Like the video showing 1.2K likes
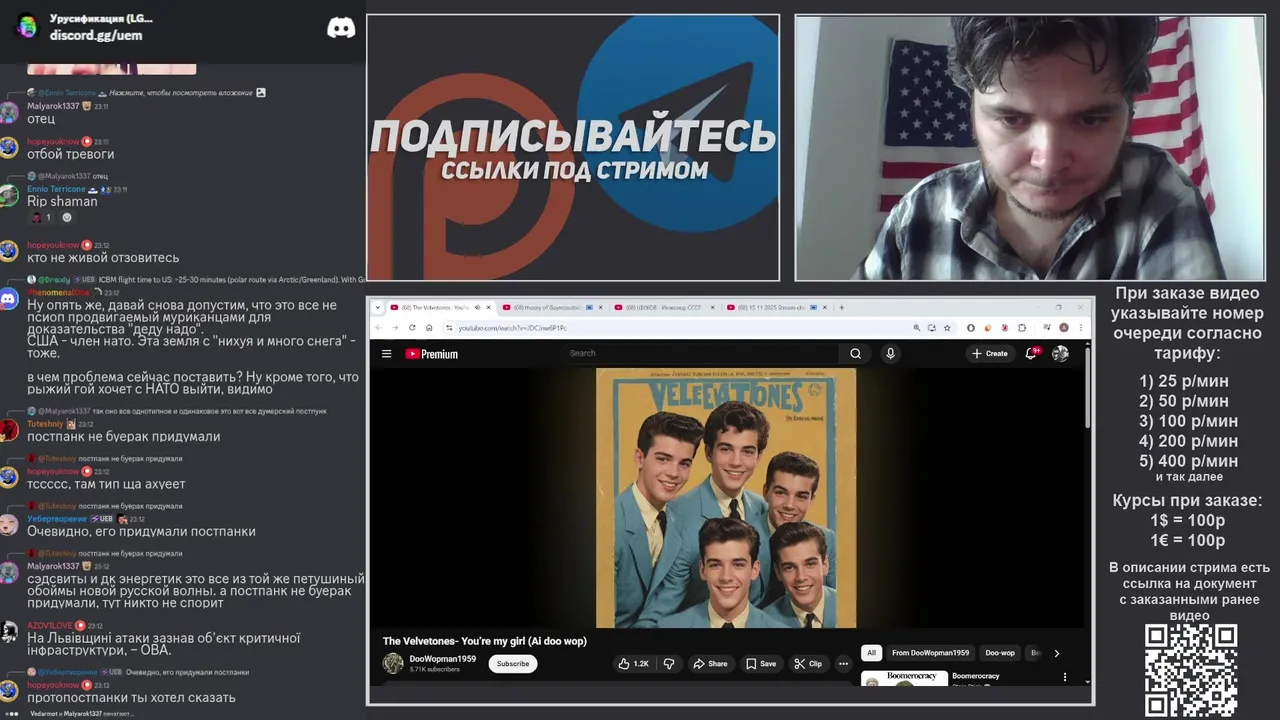This screenshot has height=720, width=1280. pyautogui.click(x=633, y=663)
